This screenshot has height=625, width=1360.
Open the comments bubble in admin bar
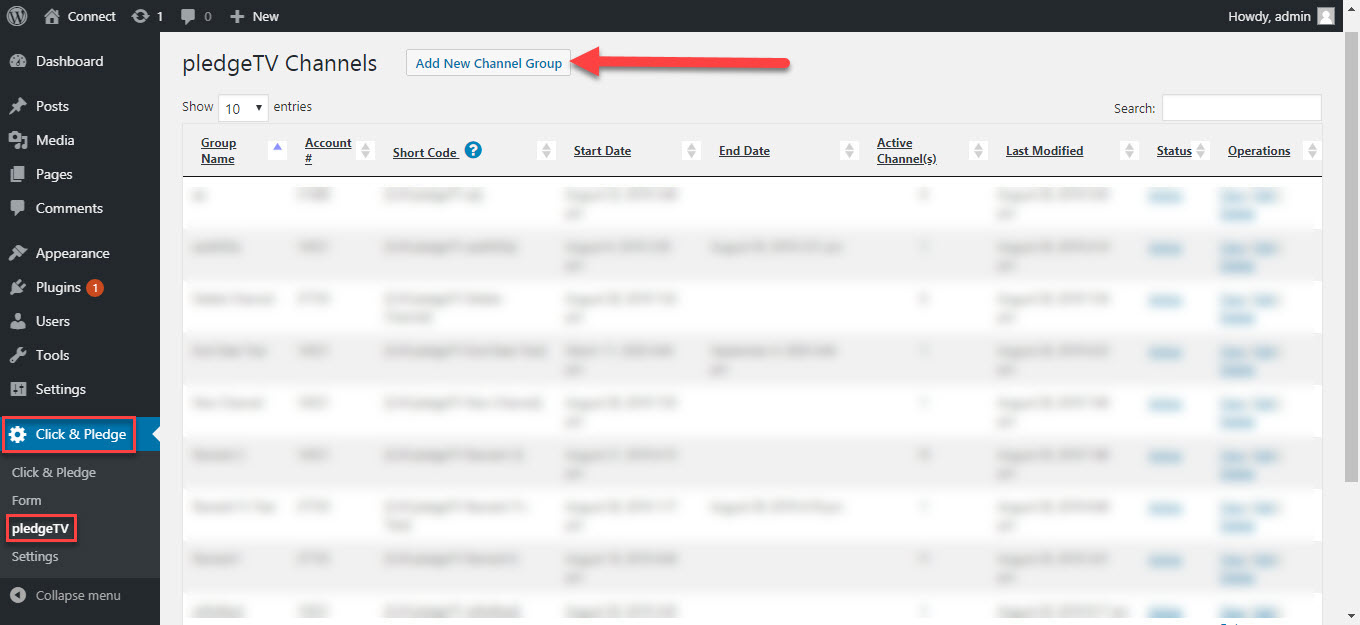[x=196, y=16]
